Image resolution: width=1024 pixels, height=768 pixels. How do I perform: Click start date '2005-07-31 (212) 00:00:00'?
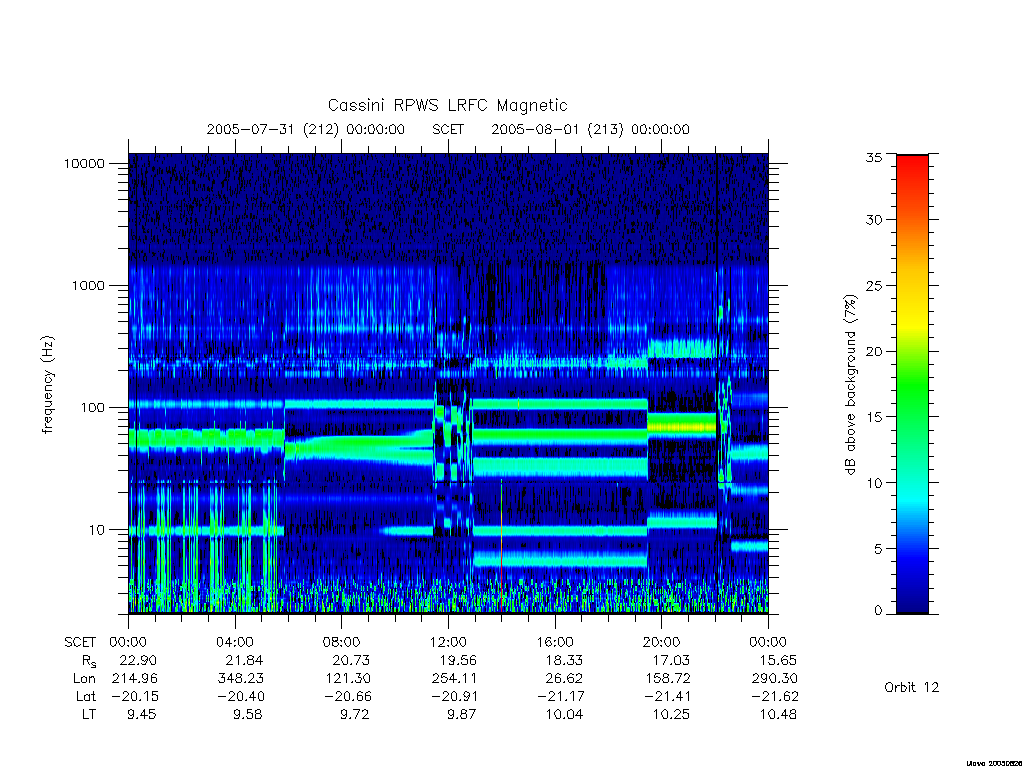coord(306,129)
